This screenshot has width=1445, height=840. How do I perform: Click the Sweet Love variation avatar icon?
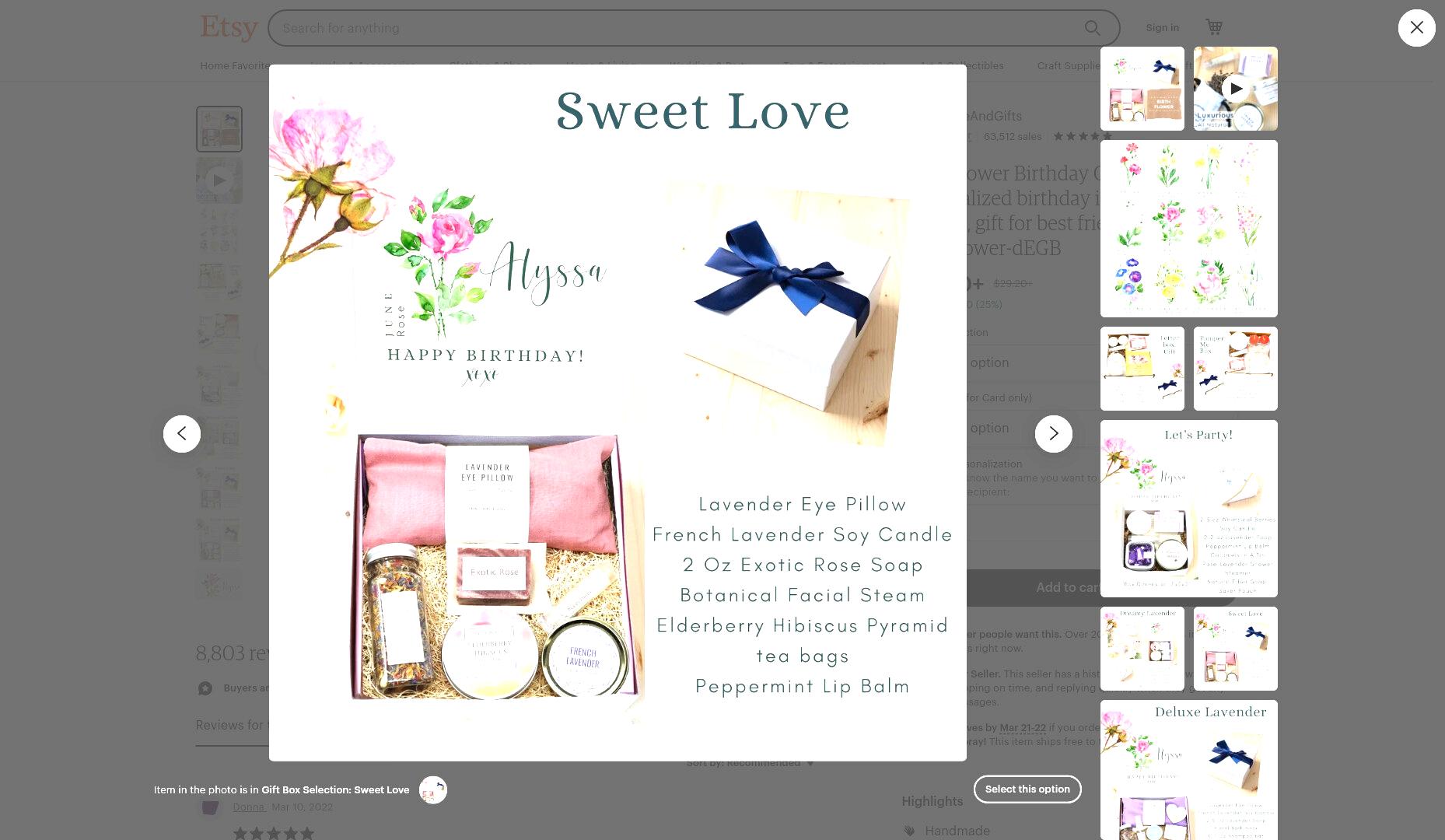[432, 789]
